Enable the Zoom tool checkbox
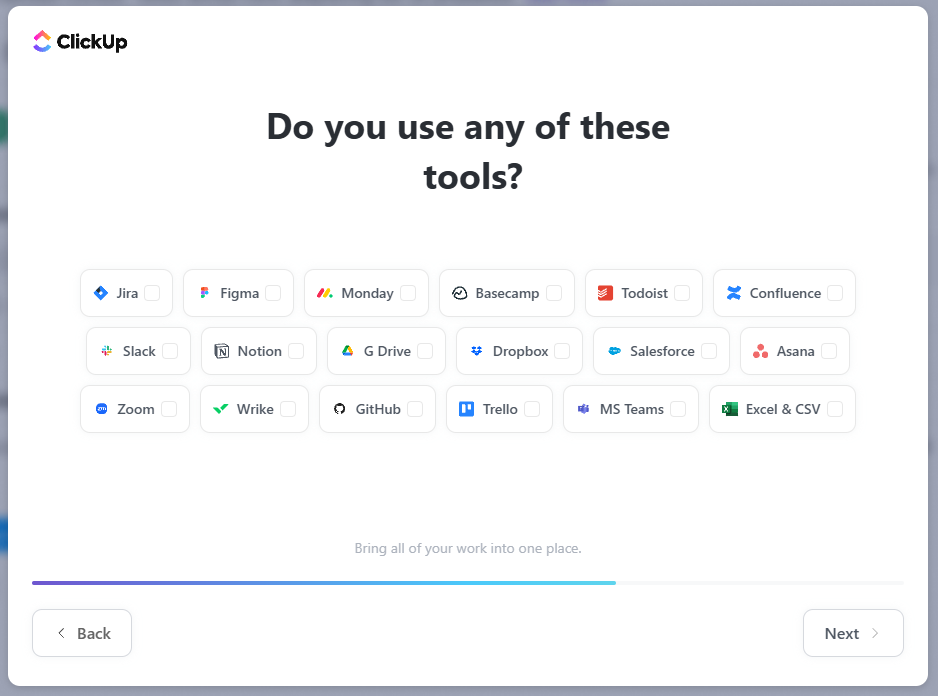Screen dimensions: 938x696 pos(169,409)
